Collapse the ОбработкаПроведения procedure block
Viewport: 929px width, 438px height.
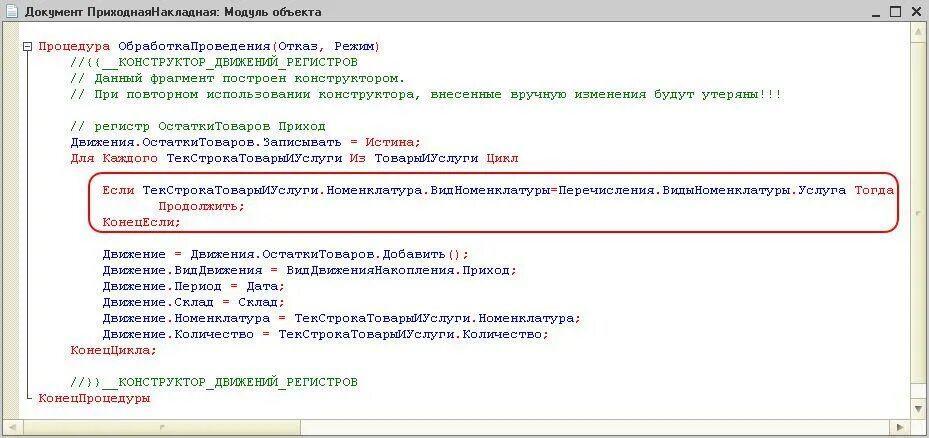pyautogui.click(x=27, y=47)
